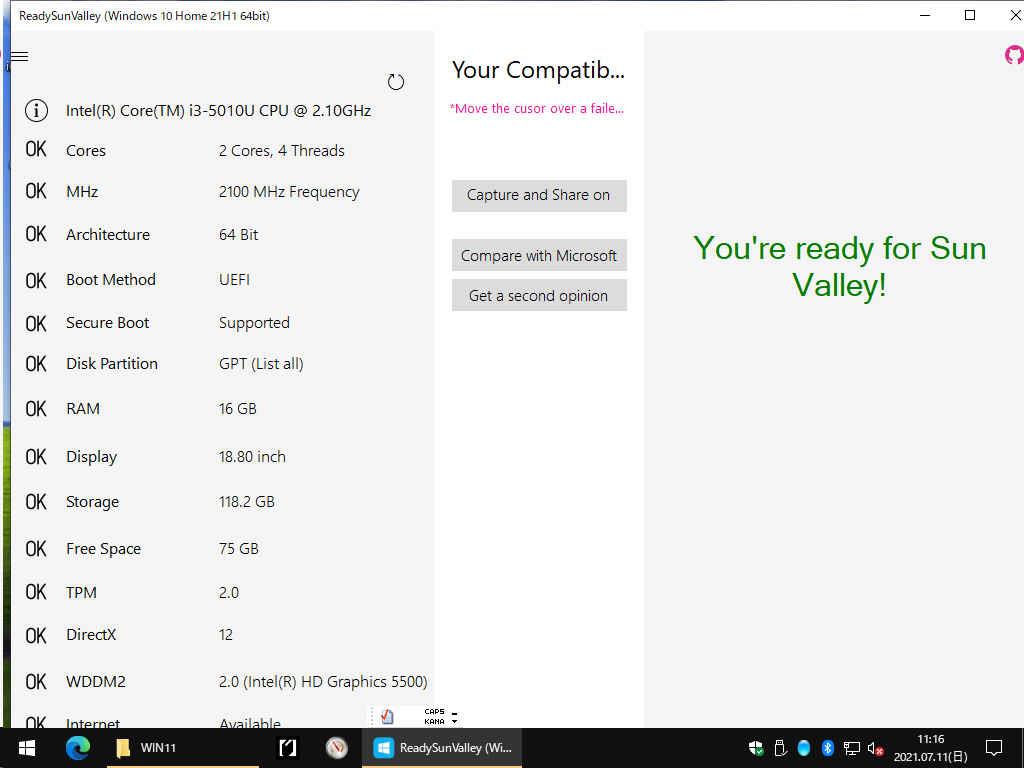Click the refresh check icon
This screenshot has width=1024, height=768.
pos(396,82)
